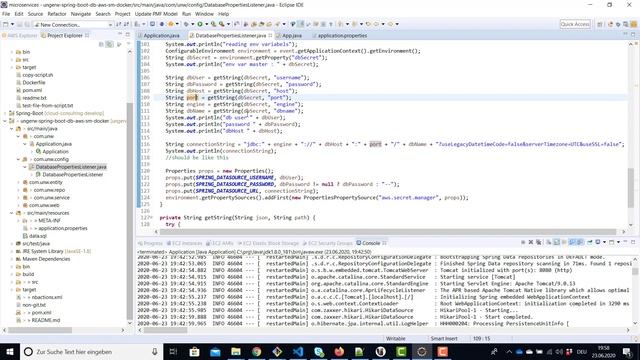
Task: Remove launch with Console X icon
Action: tap(531, 242)
